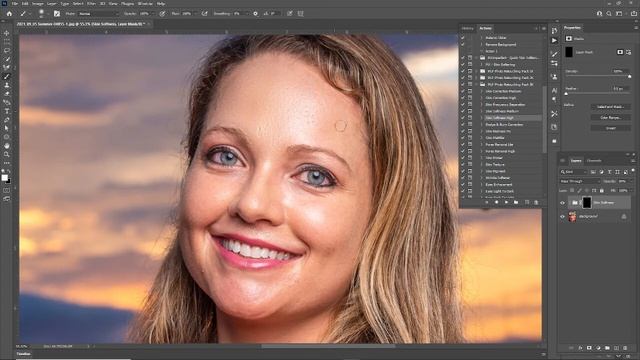Viewport: 640px width, 360px height.
Task: Toggle dialog box for Dodge & Burn Correction
Action: click(x=470, y=124)
